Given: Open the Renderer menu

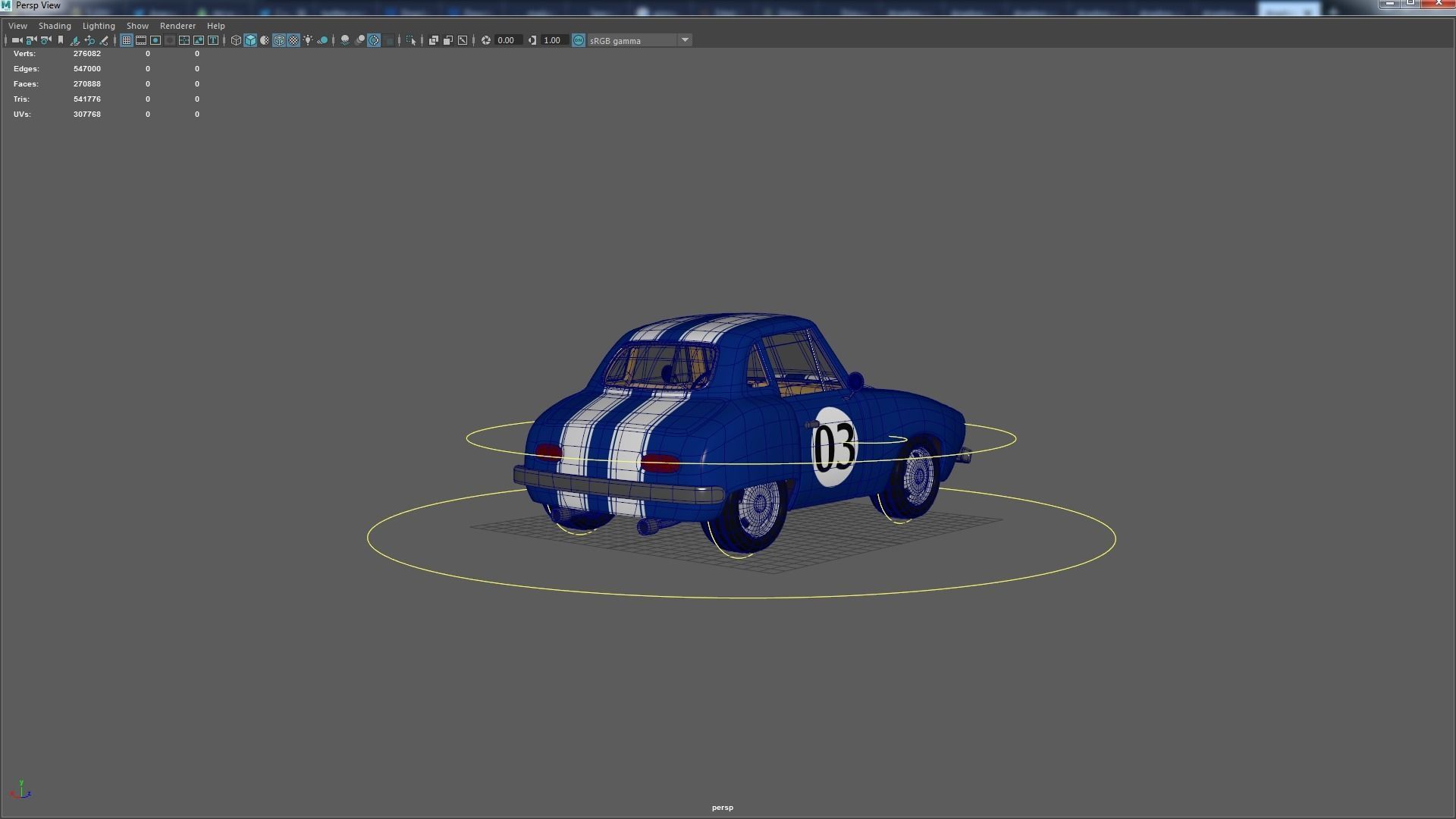Looking at the screenshot, I should (x=177, y=26).
